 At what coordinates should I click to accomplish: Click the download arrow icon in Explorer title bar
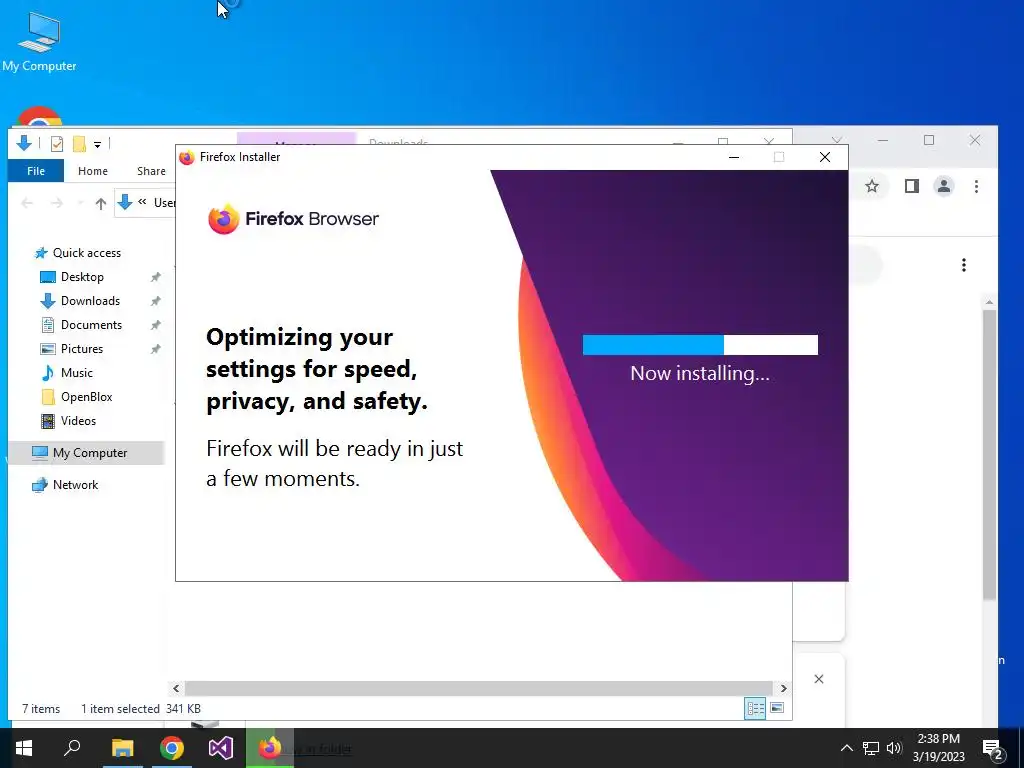(x=24, y=143)
